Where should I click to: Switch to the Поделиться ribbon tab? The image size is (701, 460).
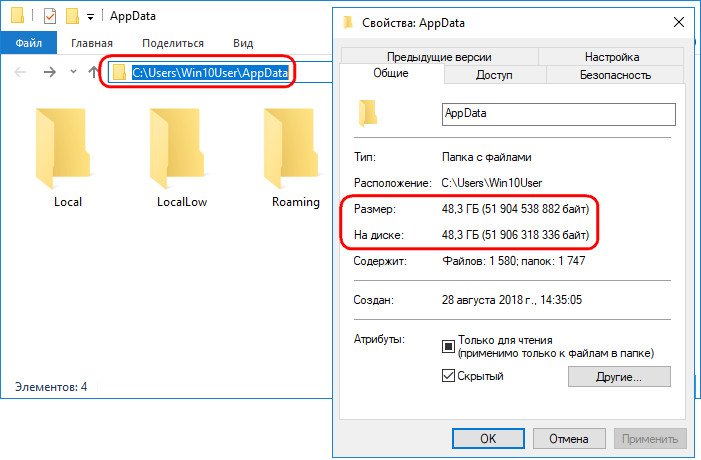click(x=173, y=43)
